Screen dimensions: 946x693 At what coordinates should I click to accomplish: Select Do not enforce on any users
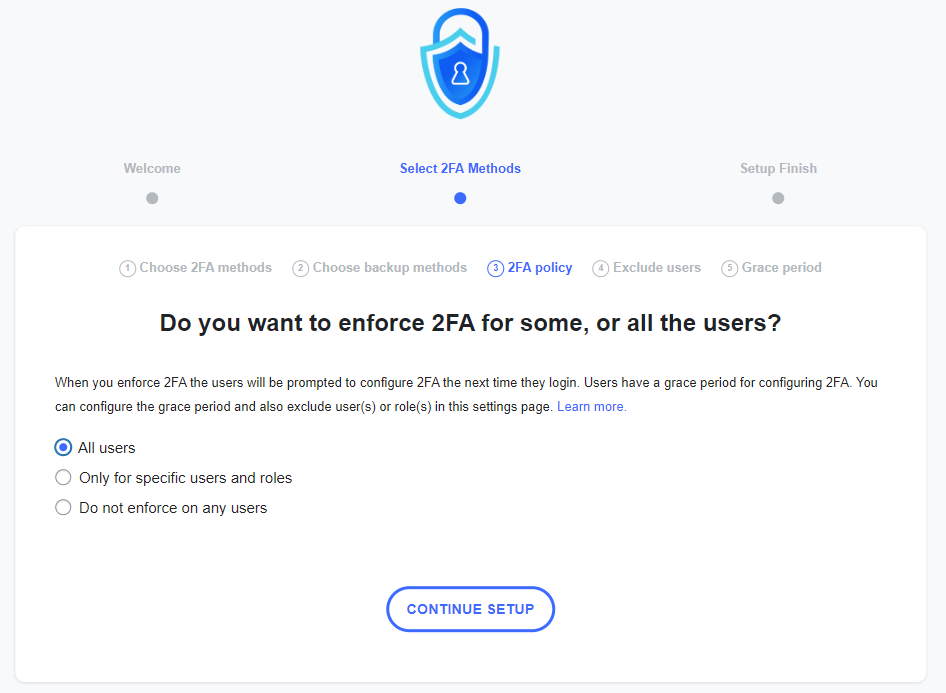click(x=63, y=507)
